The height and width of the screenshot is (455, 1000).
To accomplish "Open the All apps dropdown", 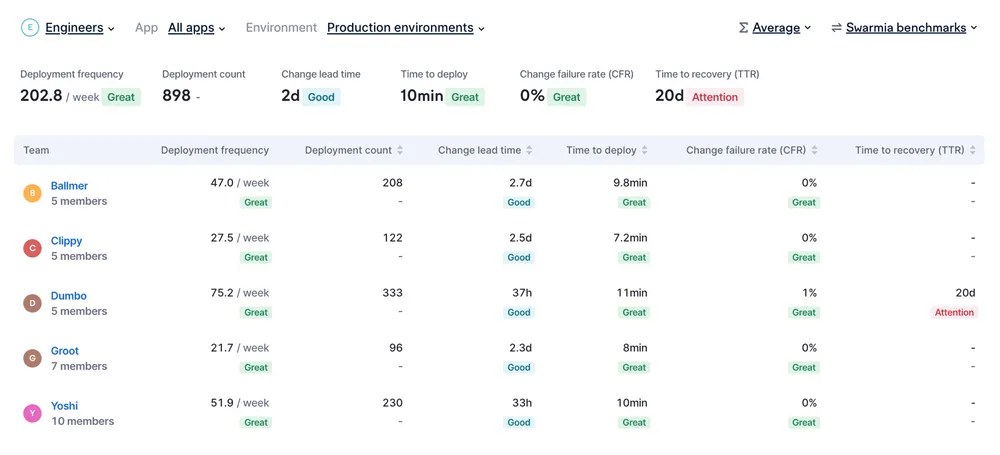I will coord(196,27).
